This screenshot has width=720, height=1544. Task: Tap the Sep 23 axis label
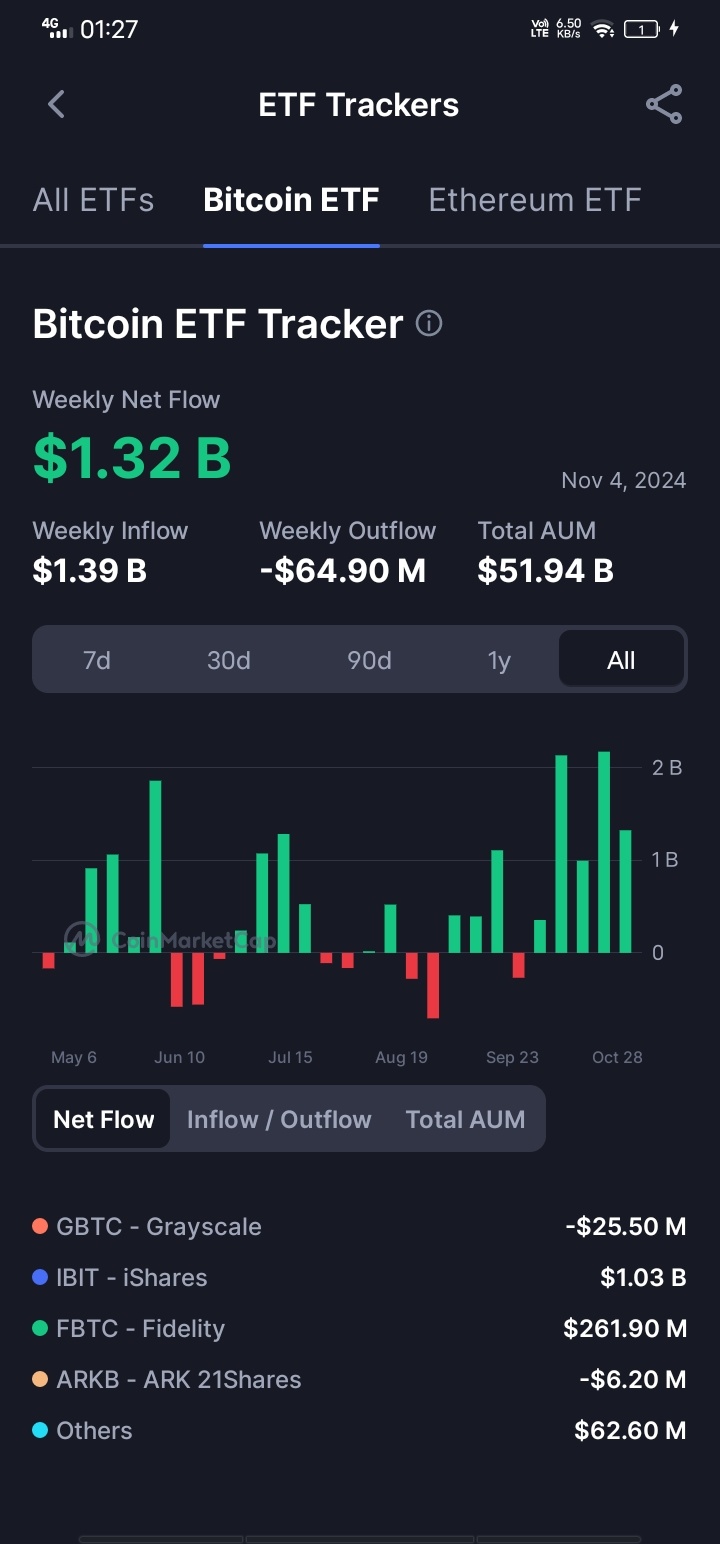(x=512, y=1057)
